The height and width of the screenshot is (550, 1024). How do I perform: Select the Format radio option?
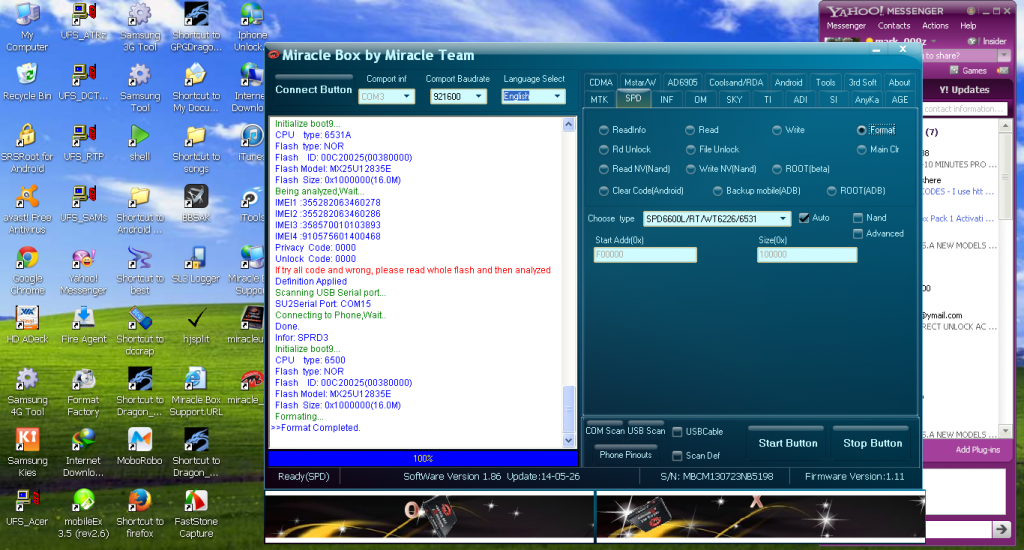click(x=876, y=130)
